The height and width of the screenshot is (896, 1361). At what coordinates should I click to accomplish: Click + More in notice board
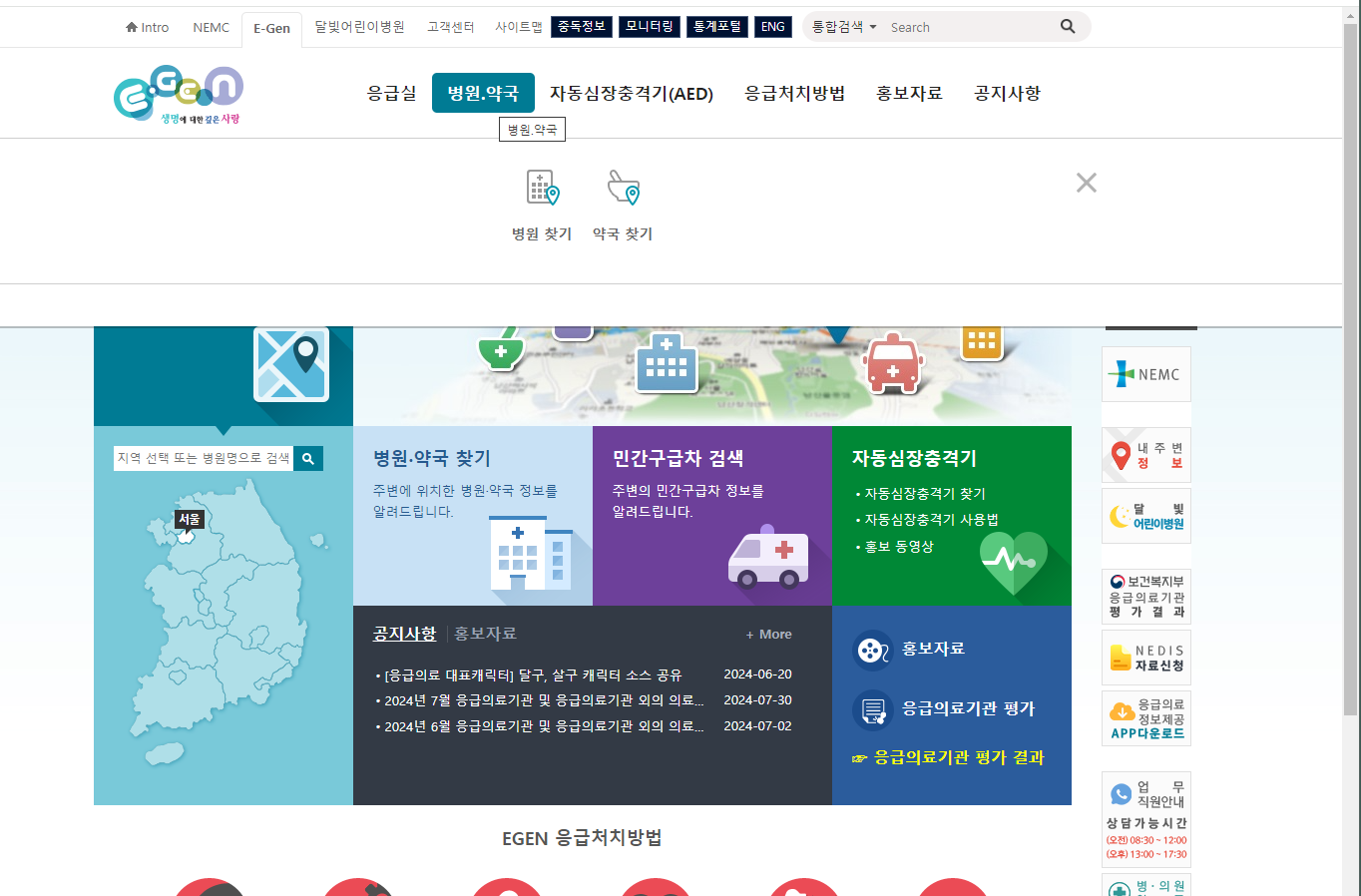click(769, 635)
